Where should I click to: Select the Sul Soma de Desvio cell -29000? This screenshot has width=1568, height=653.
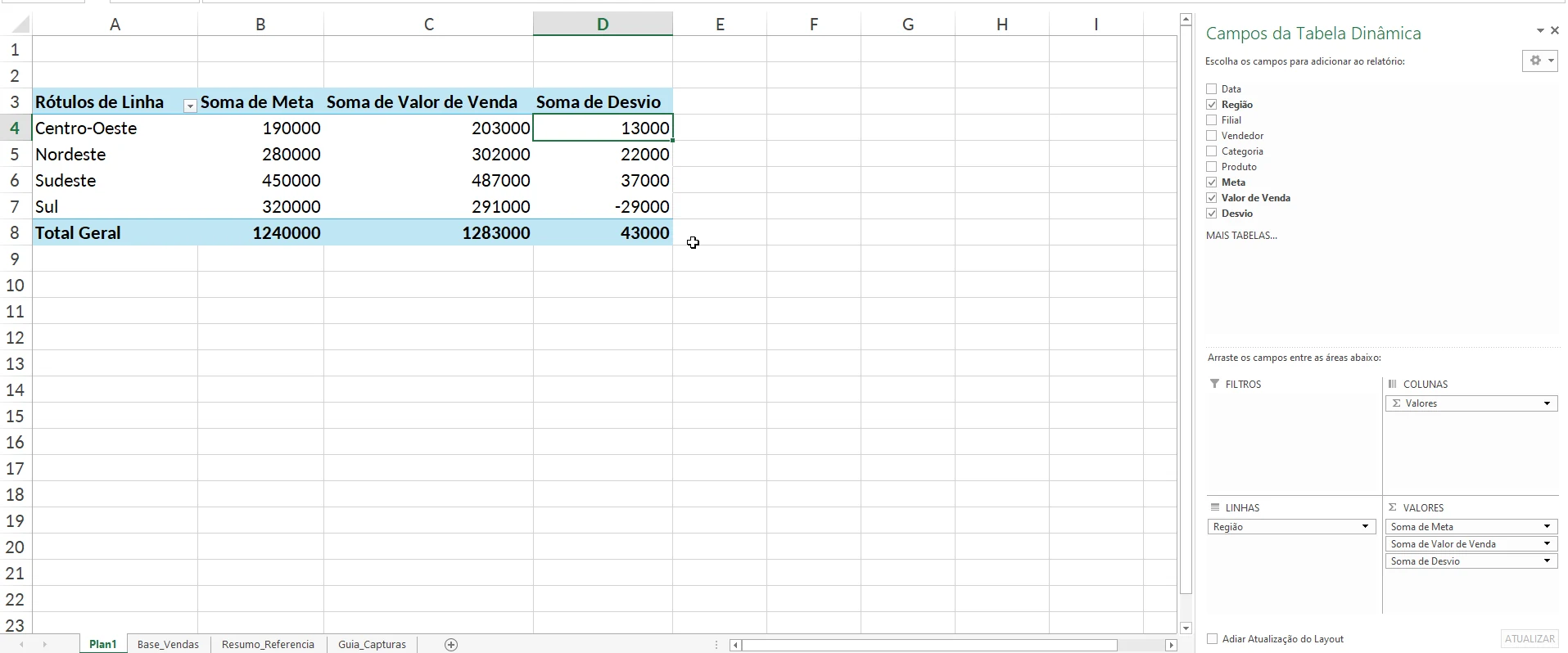pos(603,207)
